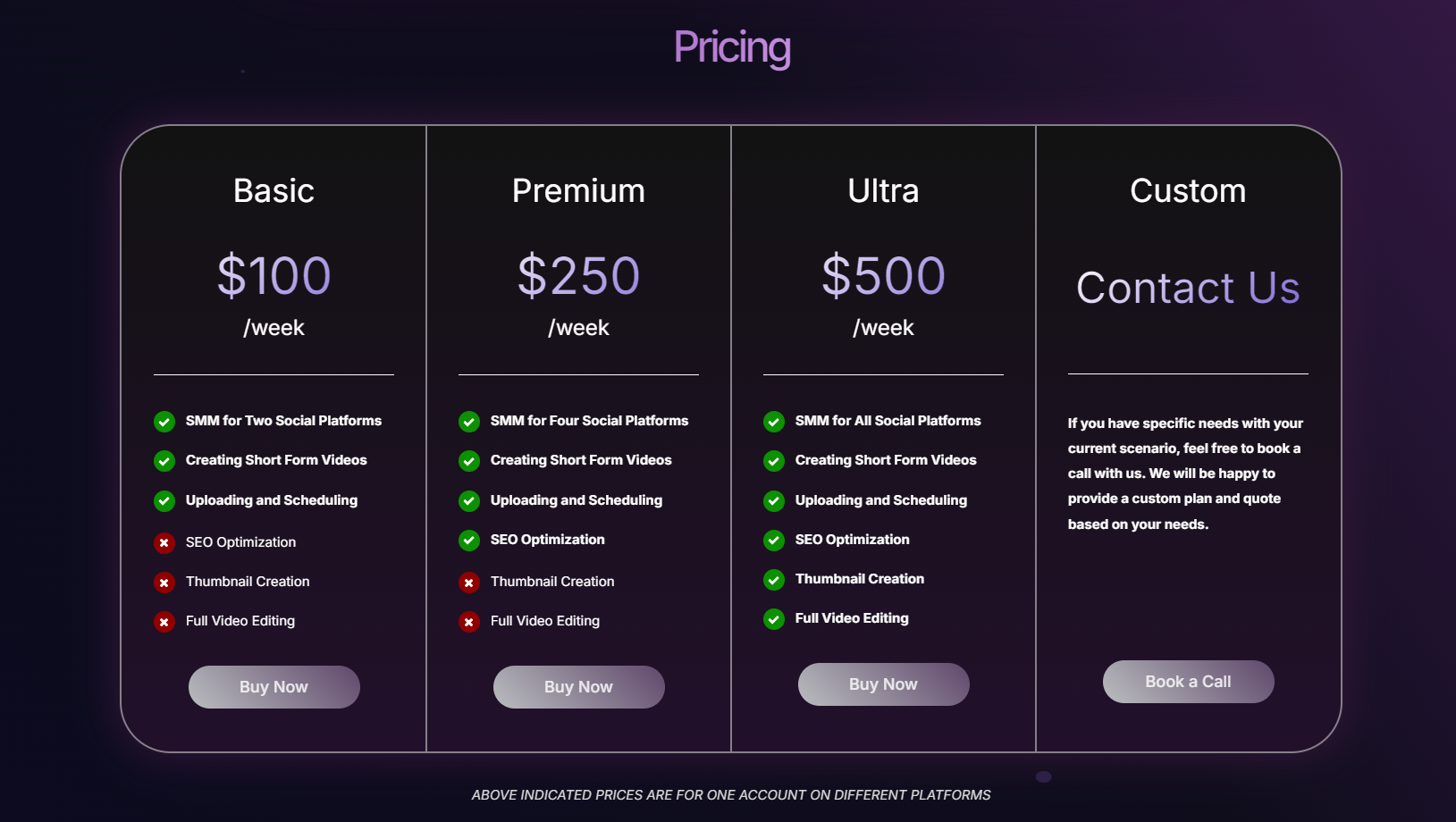Click Buy Now under Premium plan

pos(578,687)
